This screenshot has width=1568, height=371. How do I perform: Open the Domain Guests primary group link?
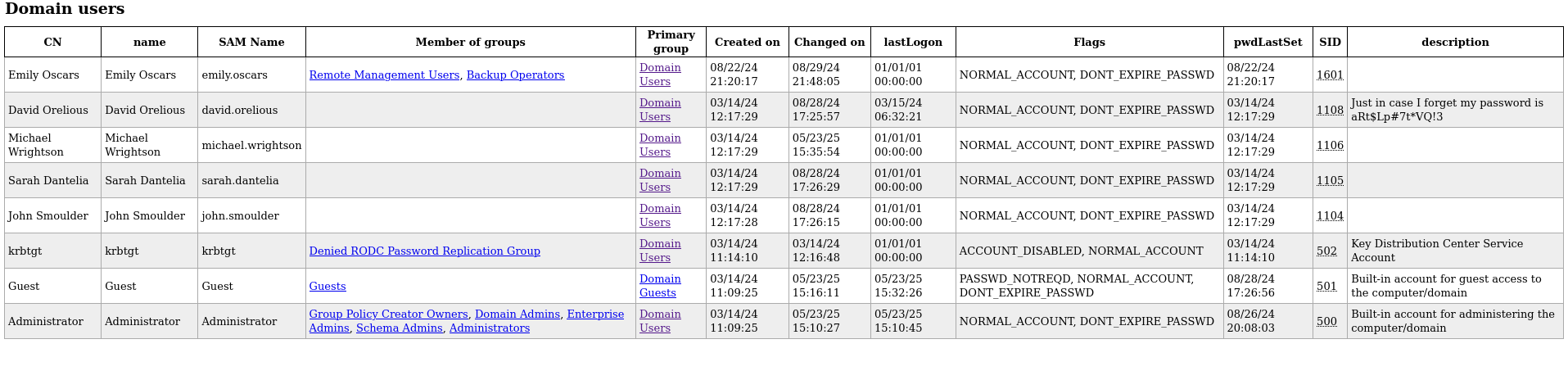click(x=659, y=286)
